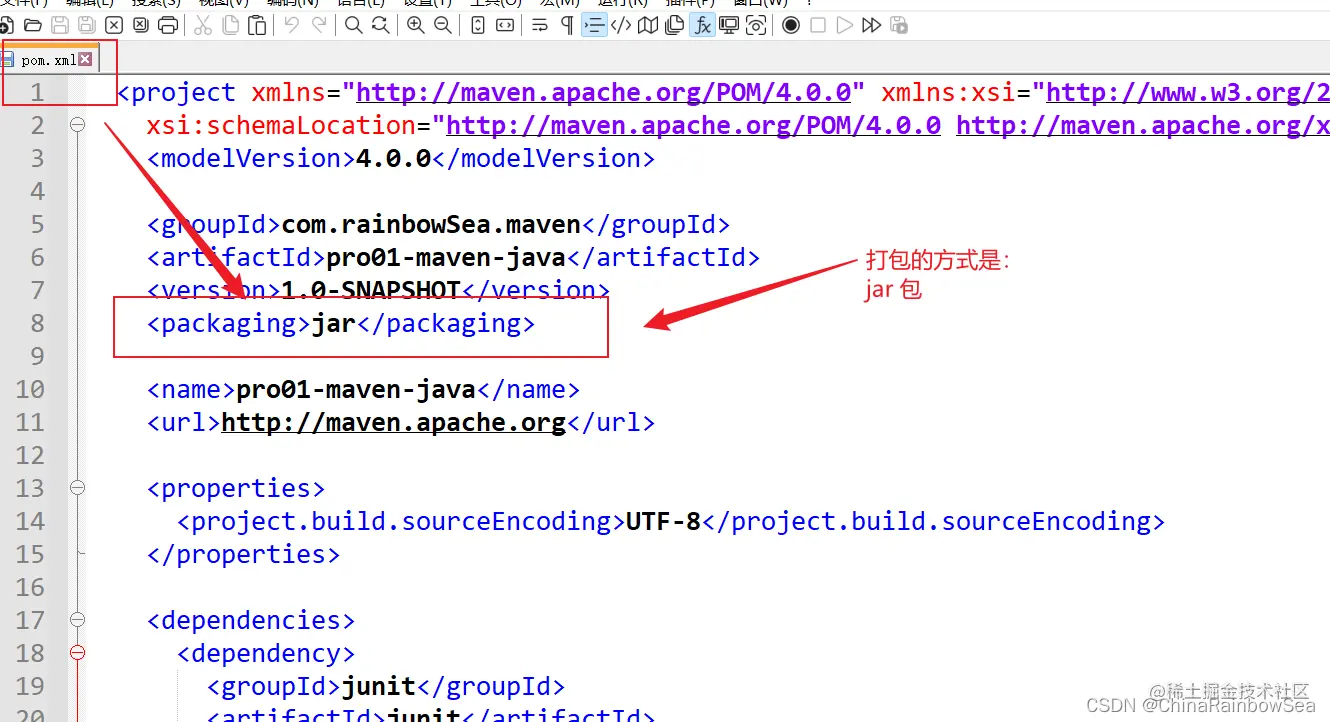Open the second schemaLocation link on line 2

point(1143,126)
